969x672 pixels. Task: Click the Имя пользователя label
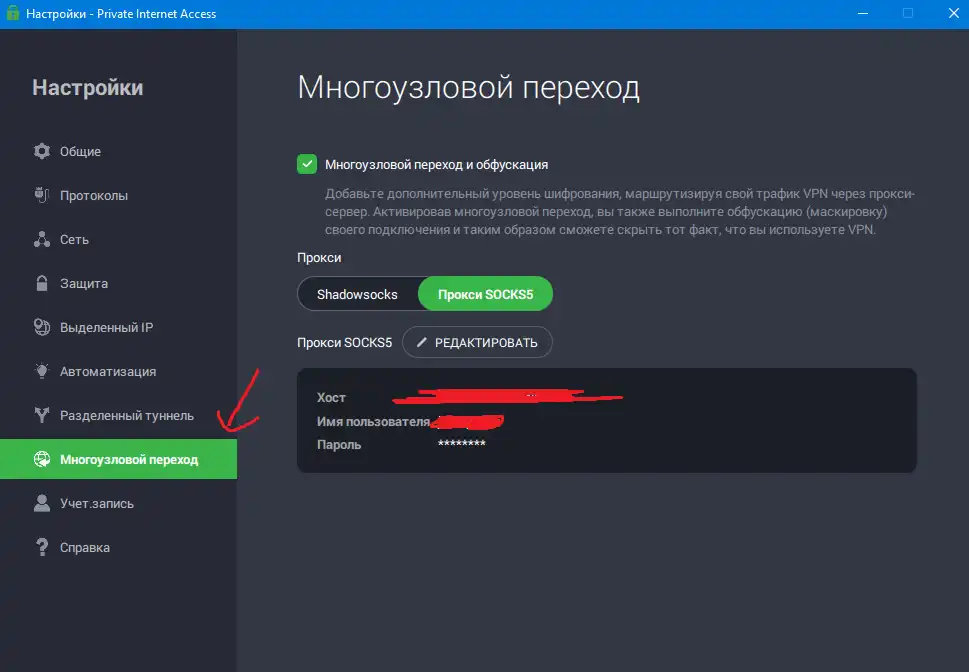point(373,422)
